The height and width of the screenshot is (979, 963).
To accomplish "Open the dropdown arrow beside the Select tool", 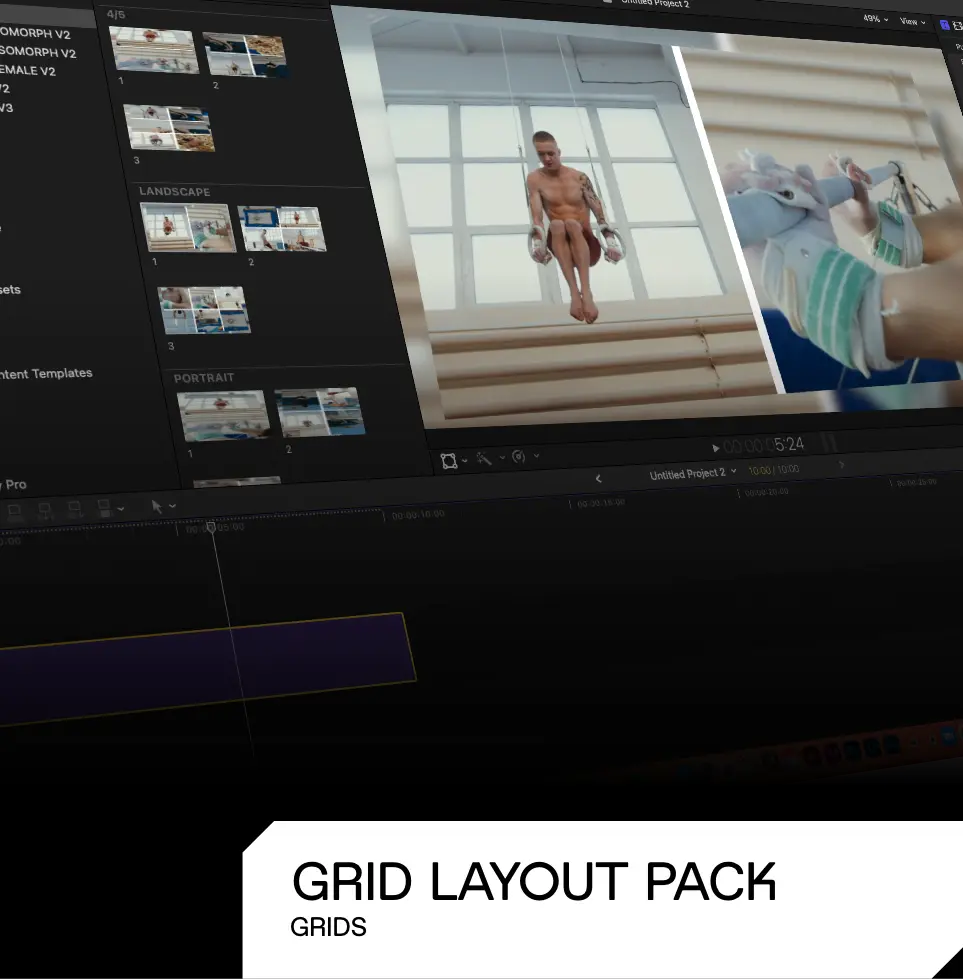I will pyautogui.click(x=173, y=507).
